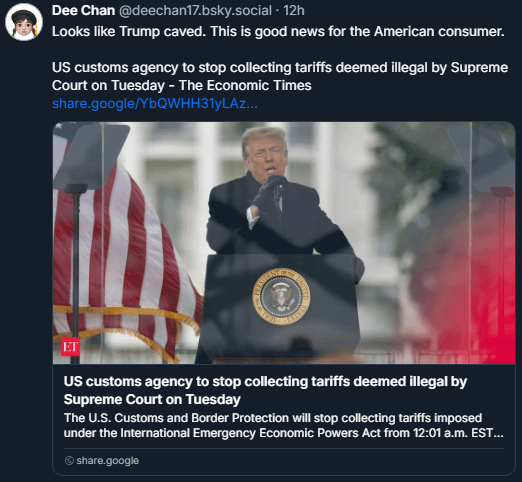Open the @deechan17.bsky.social handle
The height and width of the screenshot is (482, 522).
(195, 11)
